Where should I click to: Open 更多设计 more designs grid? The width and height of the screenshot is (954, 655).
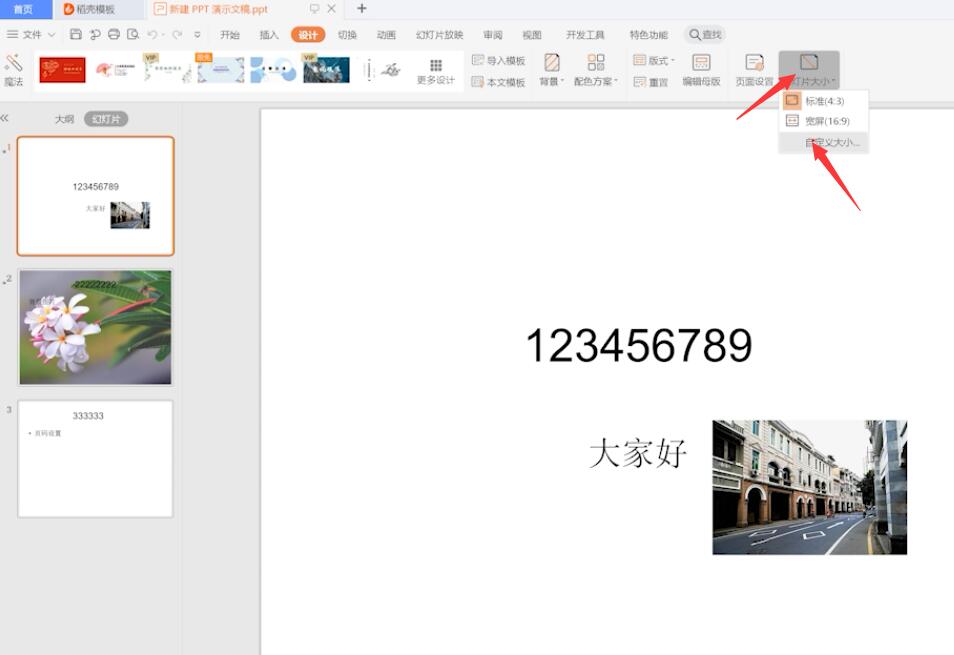436,72
